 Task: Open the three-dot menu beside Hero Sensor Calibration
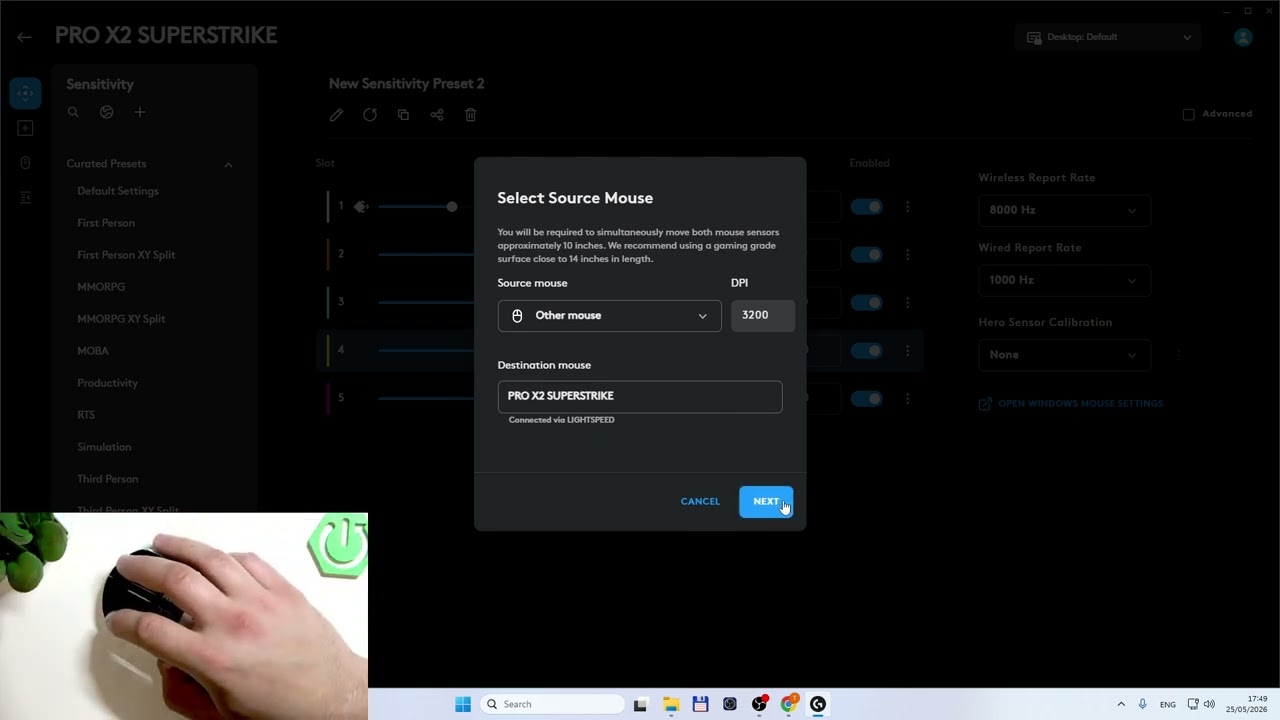click(x=1179, y=355)
